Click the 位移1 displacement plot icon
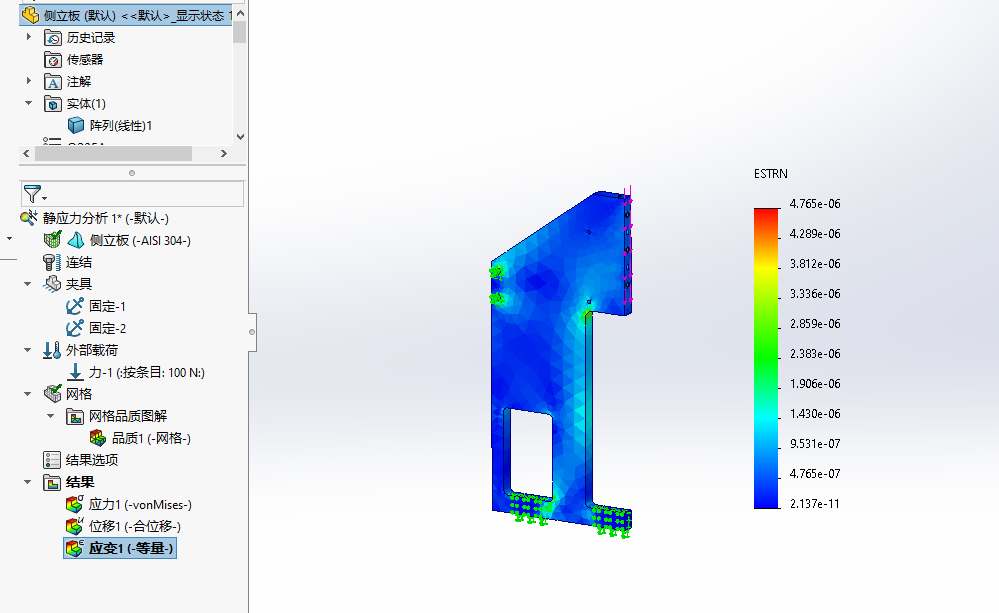This screenshot has height=613, width=999. click(75, 526)
